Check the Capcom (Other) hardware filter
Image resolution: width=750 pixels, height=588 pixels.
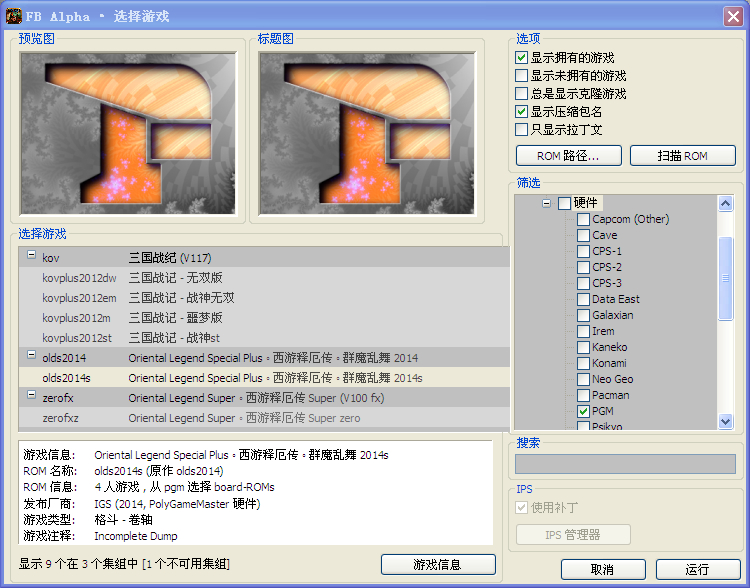pos(583,219)
